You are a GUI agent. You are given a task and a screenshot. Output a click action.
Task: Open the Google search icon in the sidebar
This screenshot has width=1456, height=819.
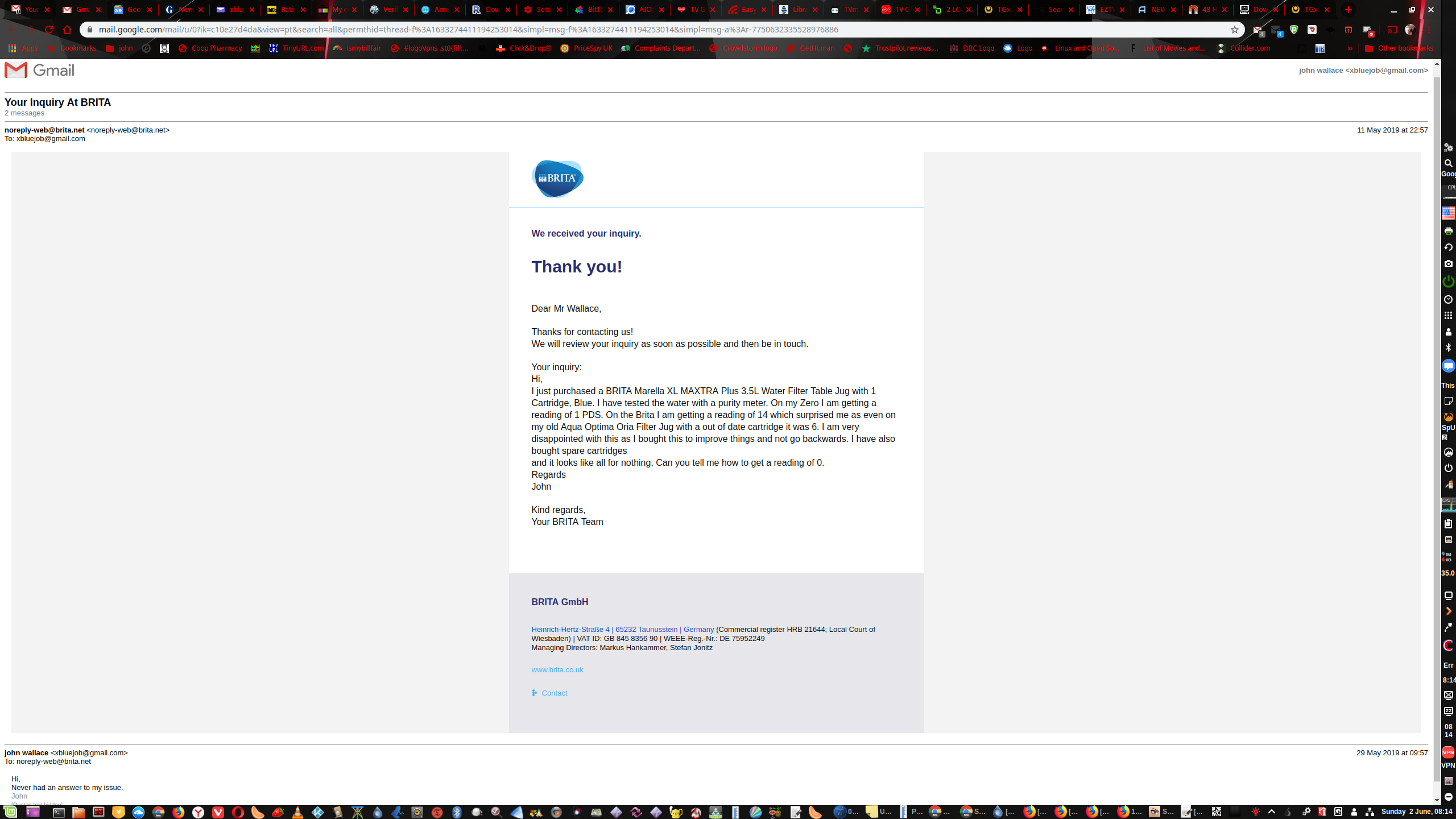[x=1447, y=163]
